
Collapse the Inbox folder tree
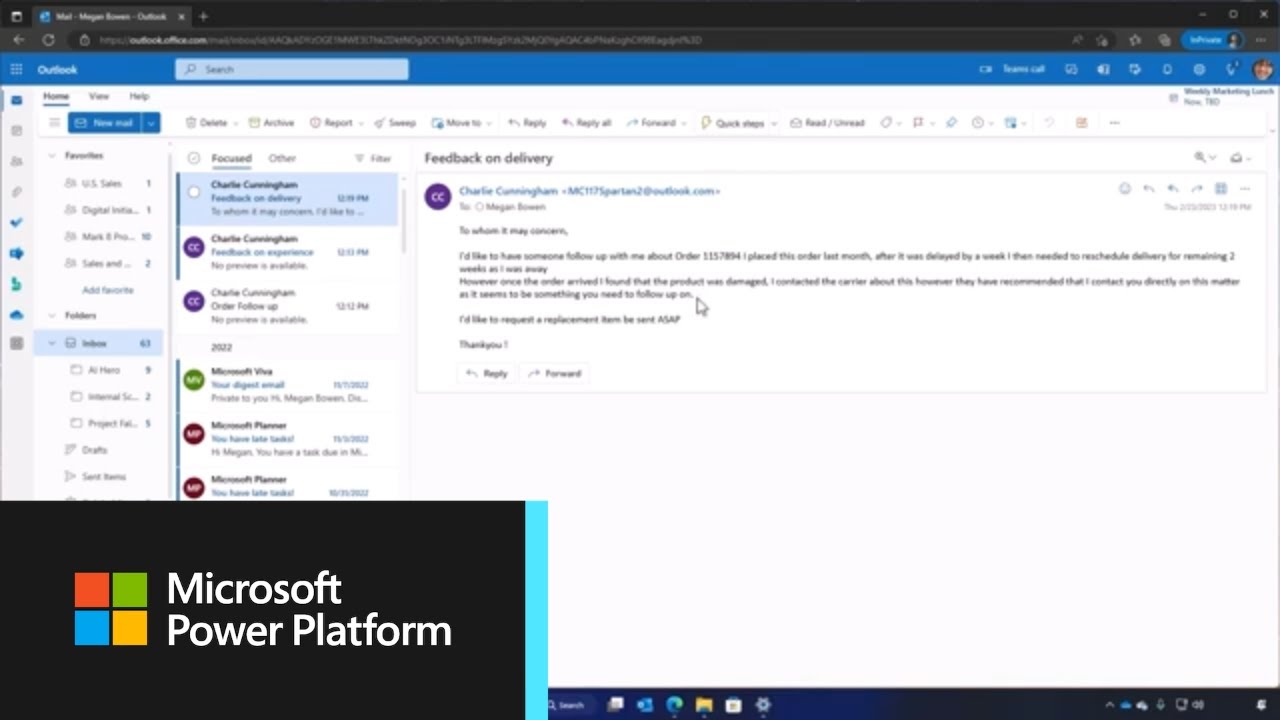pos(50,342)
